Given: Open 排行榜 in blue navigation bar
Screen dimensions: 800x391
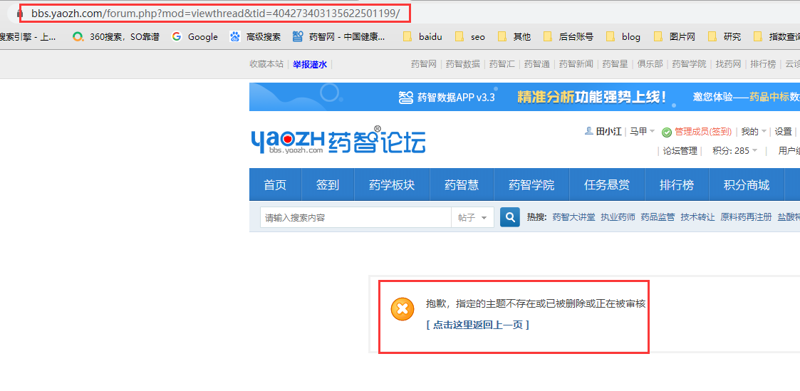Looking at the screenshot, I should [x=677, y=185].
